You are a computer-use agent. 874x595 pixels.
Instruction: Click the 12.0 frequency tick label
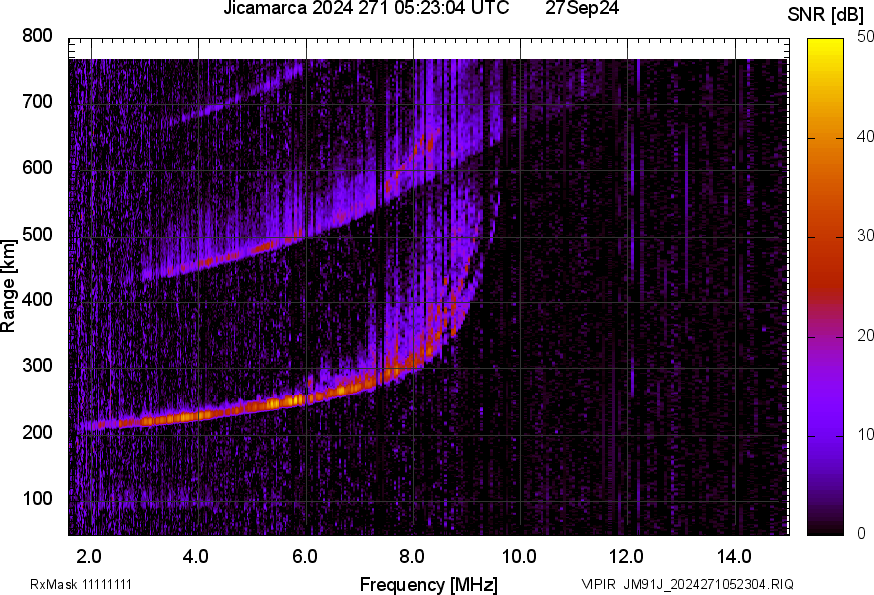[627, 556]
